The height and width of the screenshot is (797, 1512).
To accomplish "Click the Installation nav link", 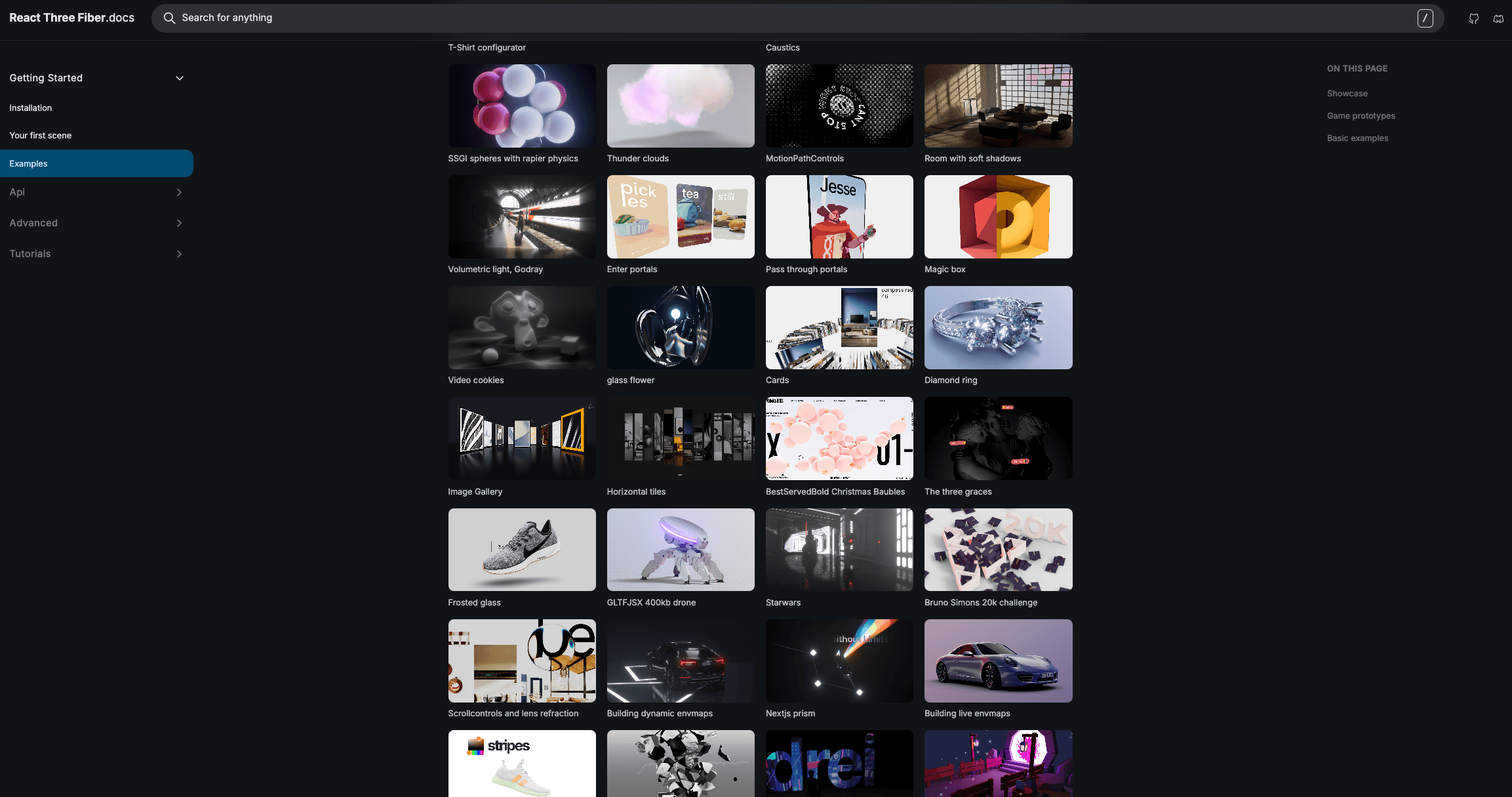I will (30, 107).
